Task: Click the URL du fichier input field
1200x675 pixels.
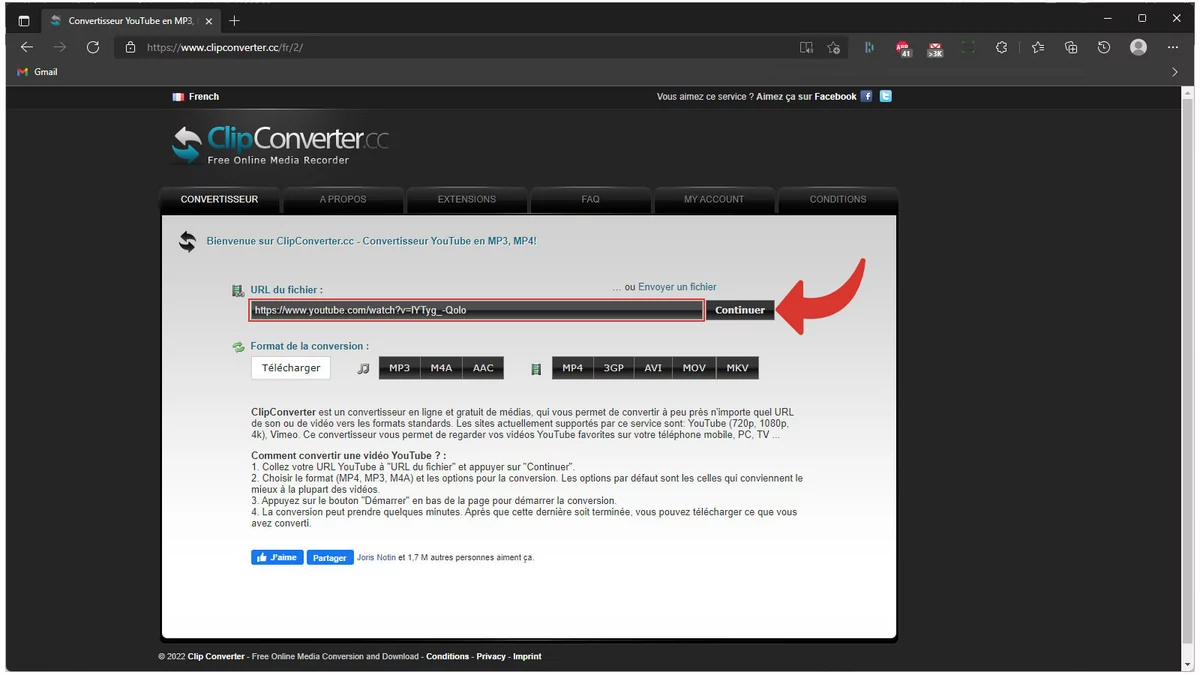Action: [x=477, y=310]
